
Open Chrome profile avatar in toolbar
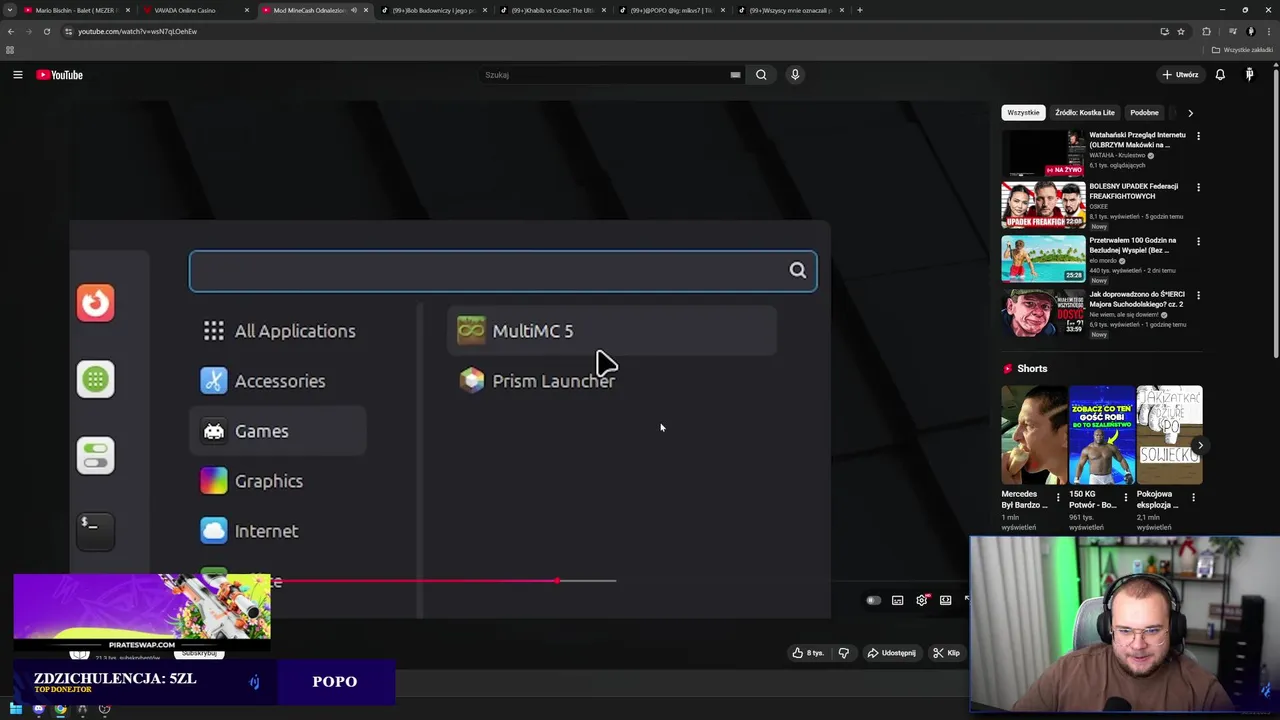pos(1251,31)
